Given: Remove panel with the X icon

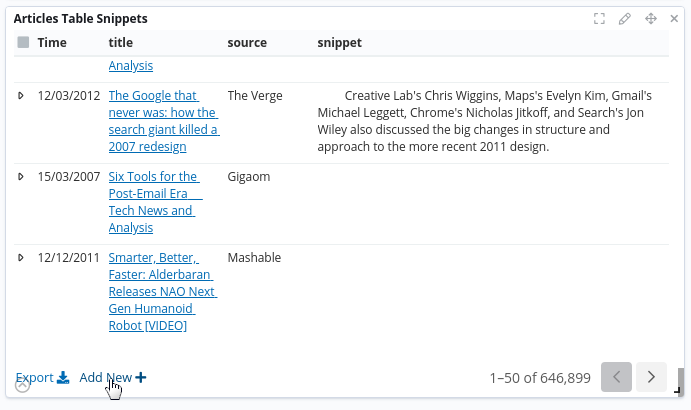Looking at the screenshot, I should (x=675, y=19).
